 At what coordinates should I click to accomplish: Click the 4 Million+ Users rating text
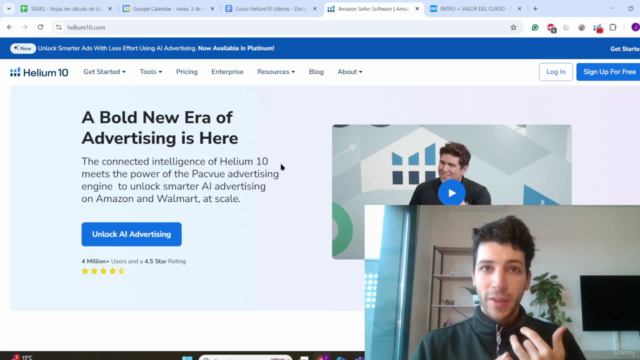pyautogui.click(x=133, y=261)
